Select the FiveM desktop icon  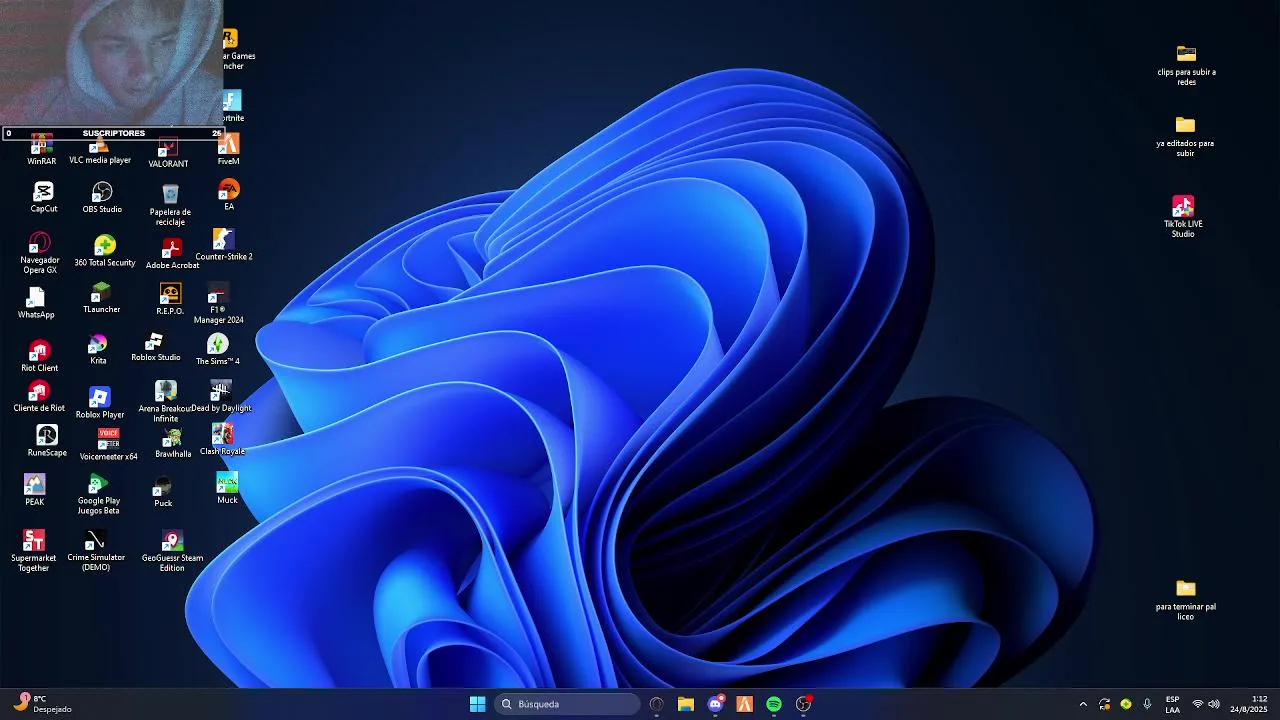click(228, 150)
